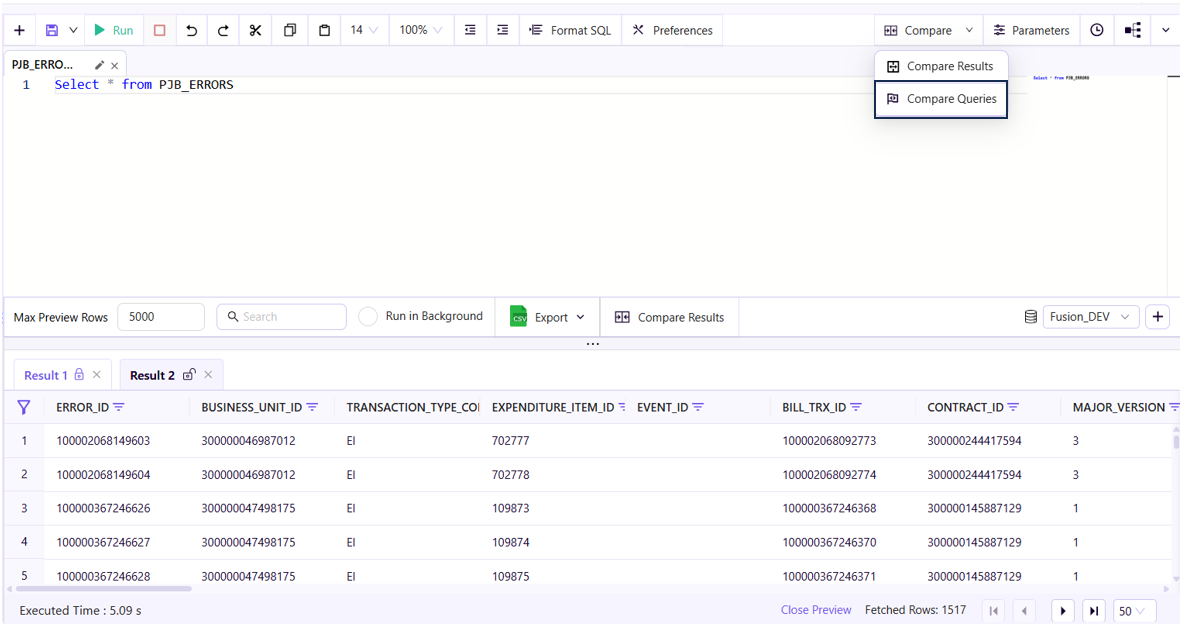Click the Redo icon
Screen dimensions: 1180x628
point(223,30)
